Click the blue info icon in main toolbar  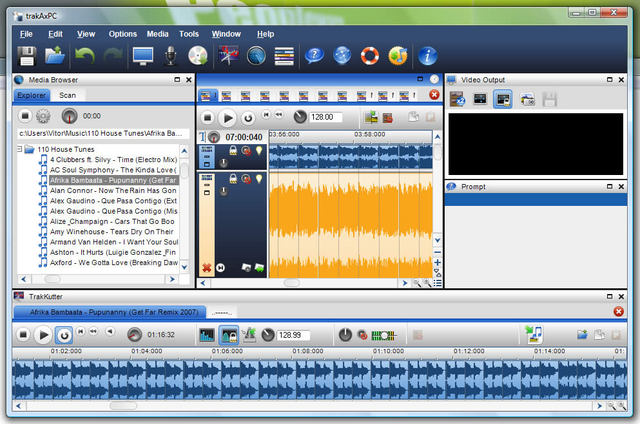click(429, 56)
